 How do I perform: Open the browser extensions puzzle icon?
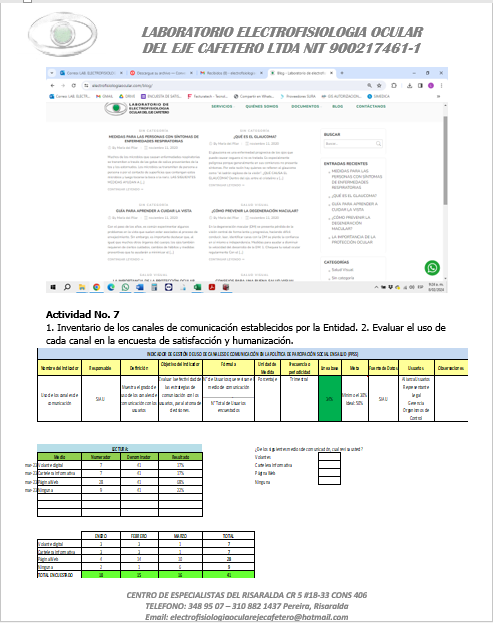[x=394, y=85]
